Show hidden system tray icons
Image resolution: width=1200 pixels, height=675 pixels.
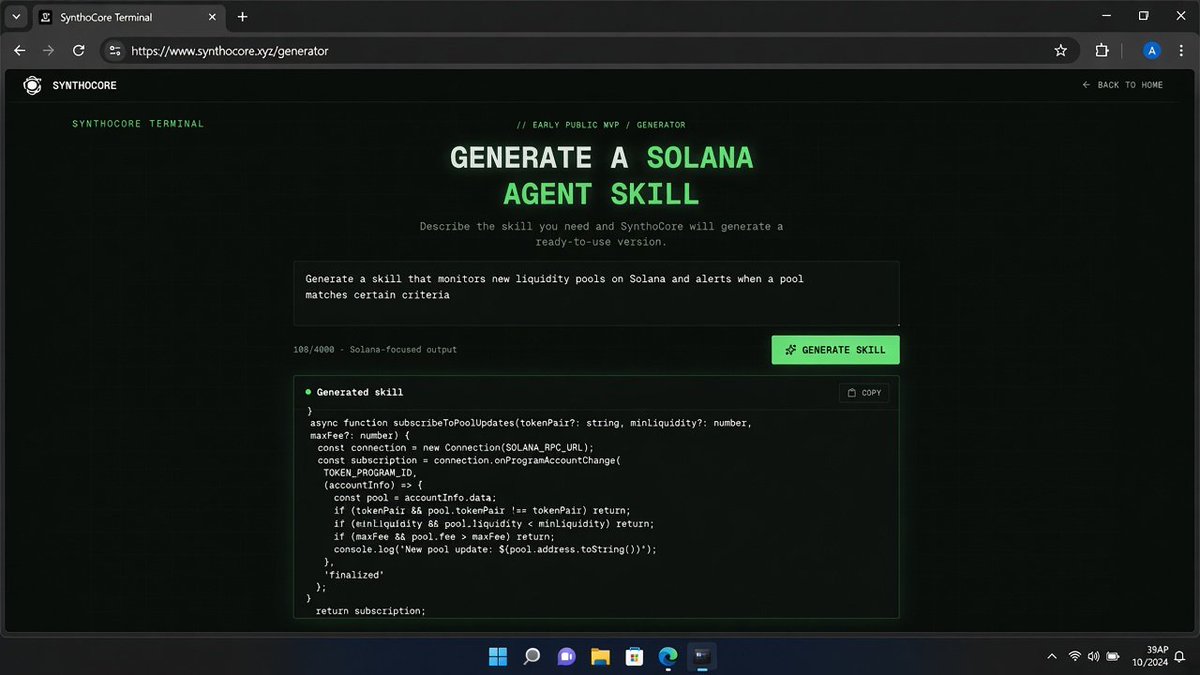pyautogui.click(x=1052, y=656)
